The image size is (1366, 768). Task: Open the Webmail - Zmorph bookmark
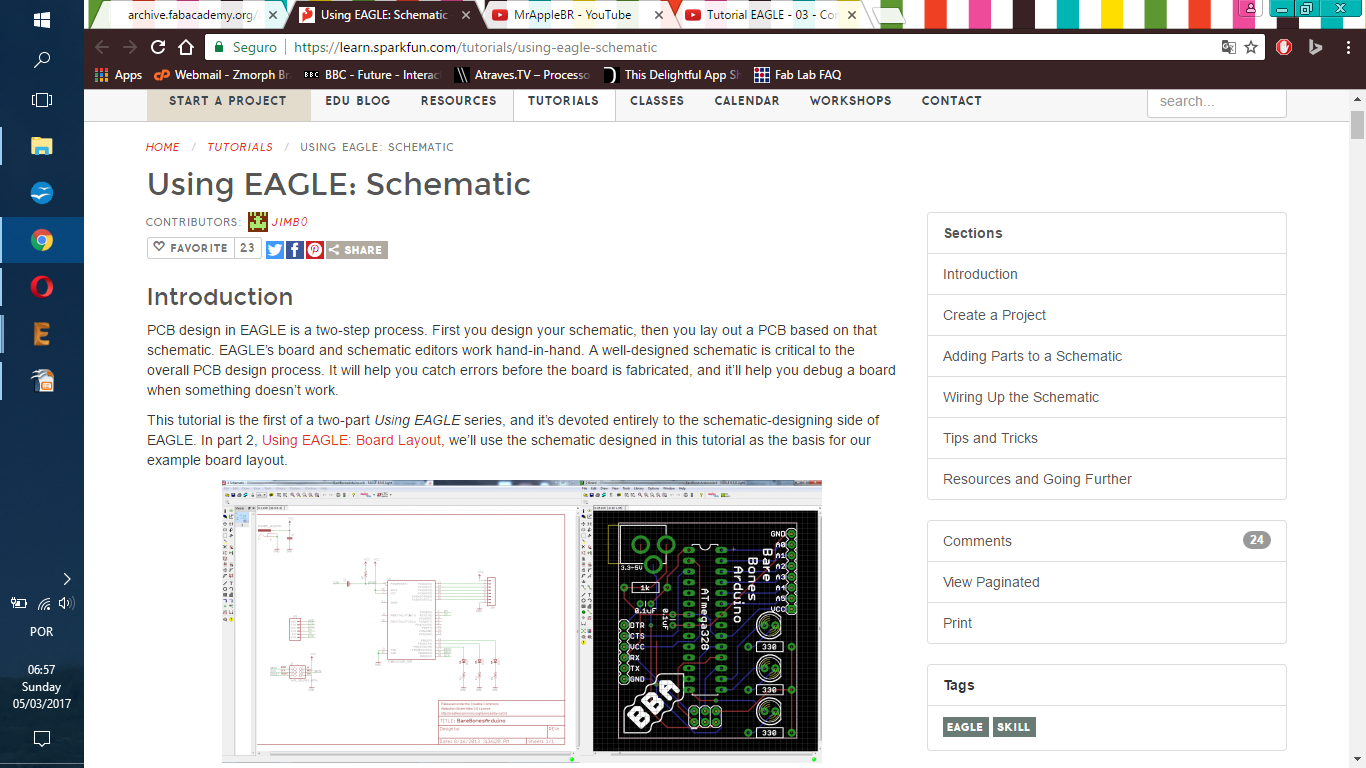(x=222, y=75)
